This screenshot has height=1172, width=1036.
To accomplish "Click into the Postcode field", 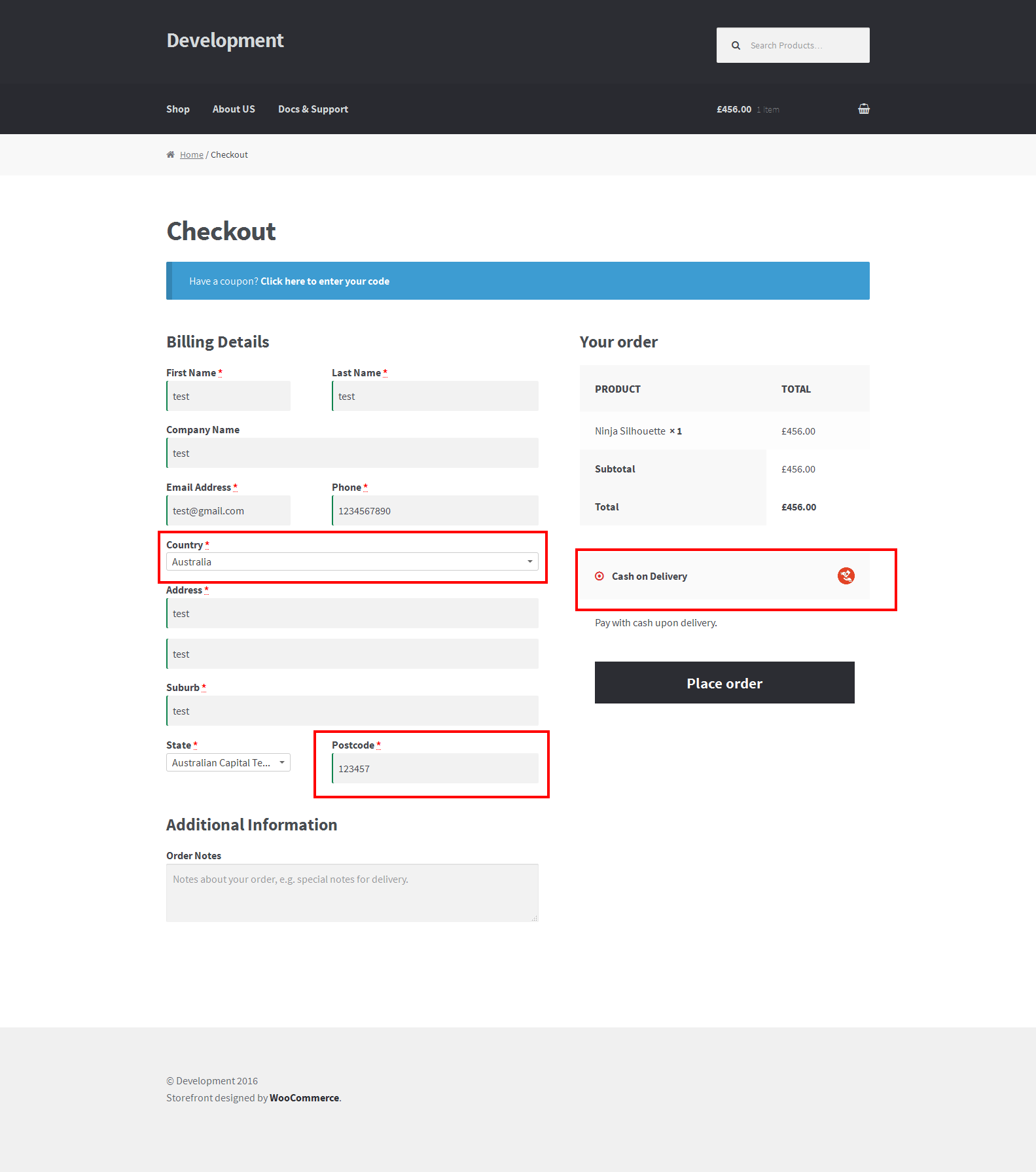I will (x=435, y=769).
